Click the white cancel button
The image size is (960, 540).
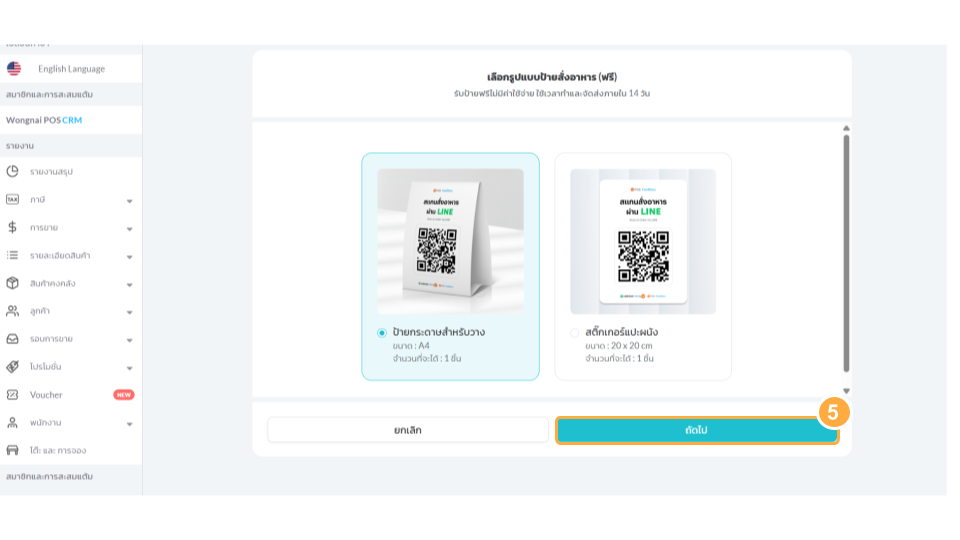pyautogui.click(x=408, y=430)
